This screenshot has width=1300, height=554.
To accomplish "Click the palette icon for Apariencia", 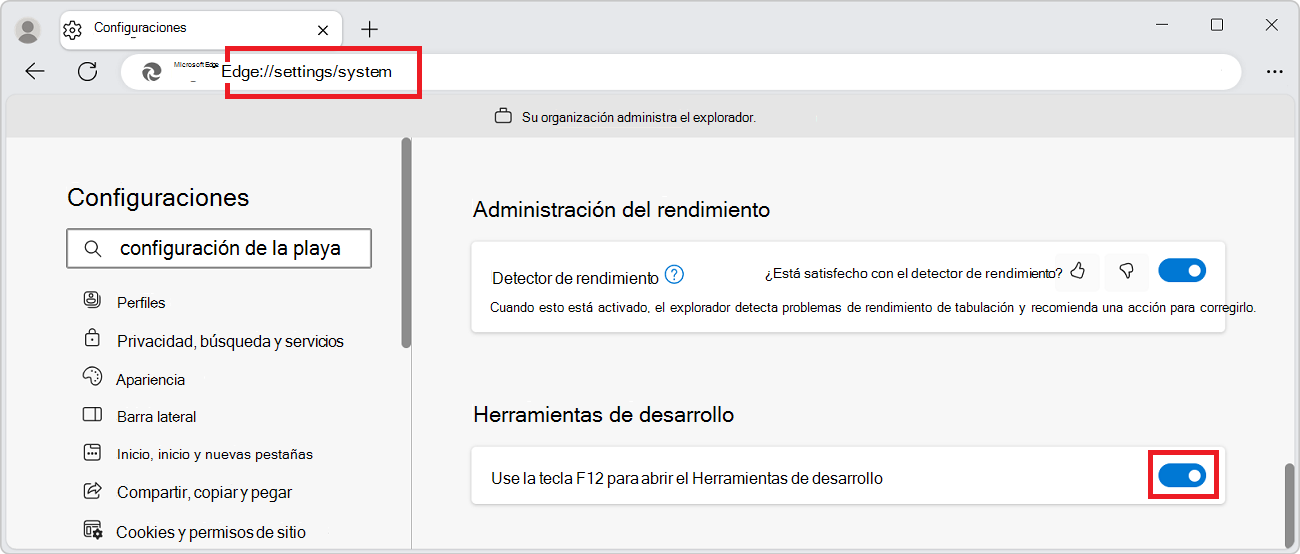I will (92, 376).
